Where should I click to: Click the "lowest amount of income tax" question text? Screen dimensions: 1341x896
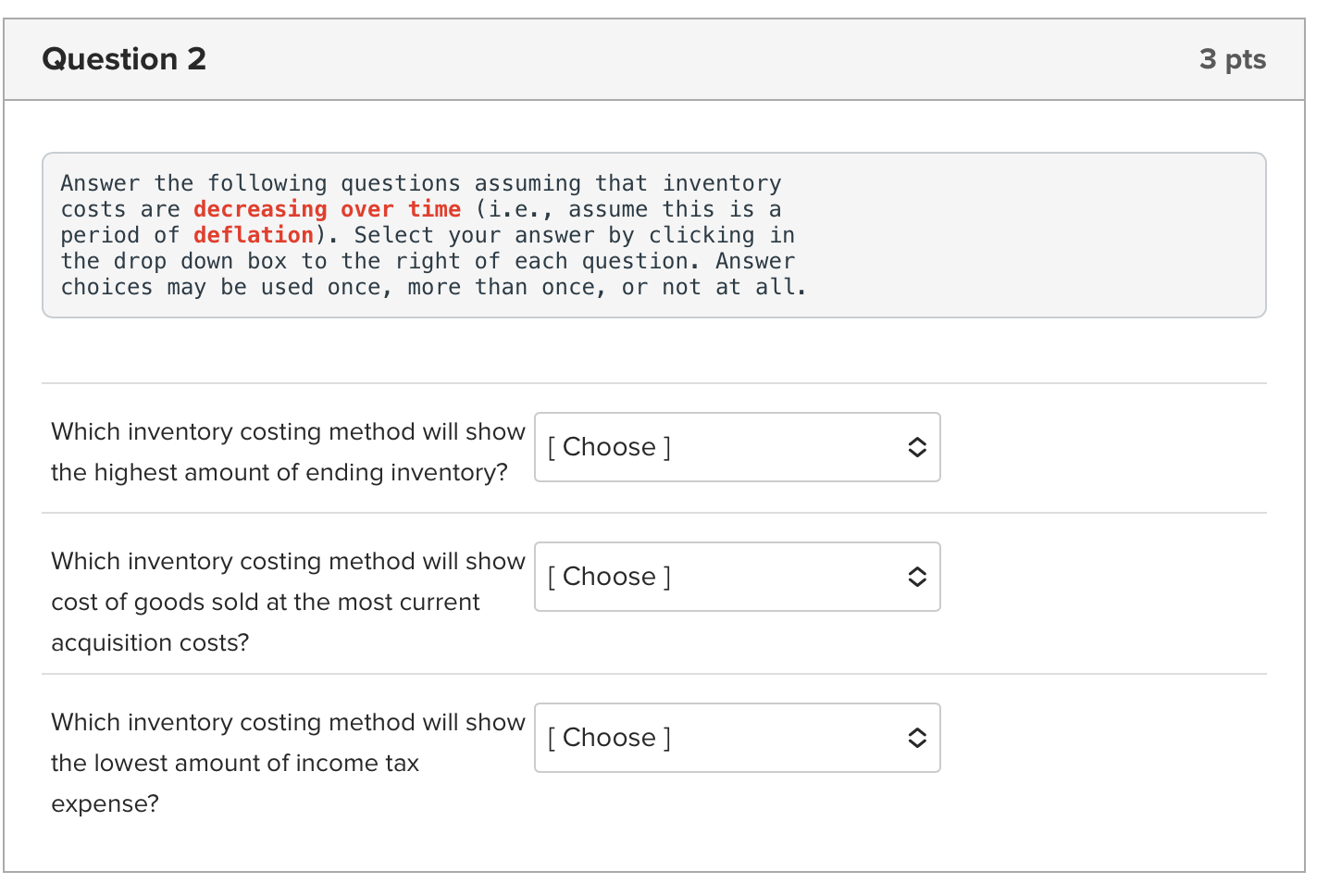point(235,763)
